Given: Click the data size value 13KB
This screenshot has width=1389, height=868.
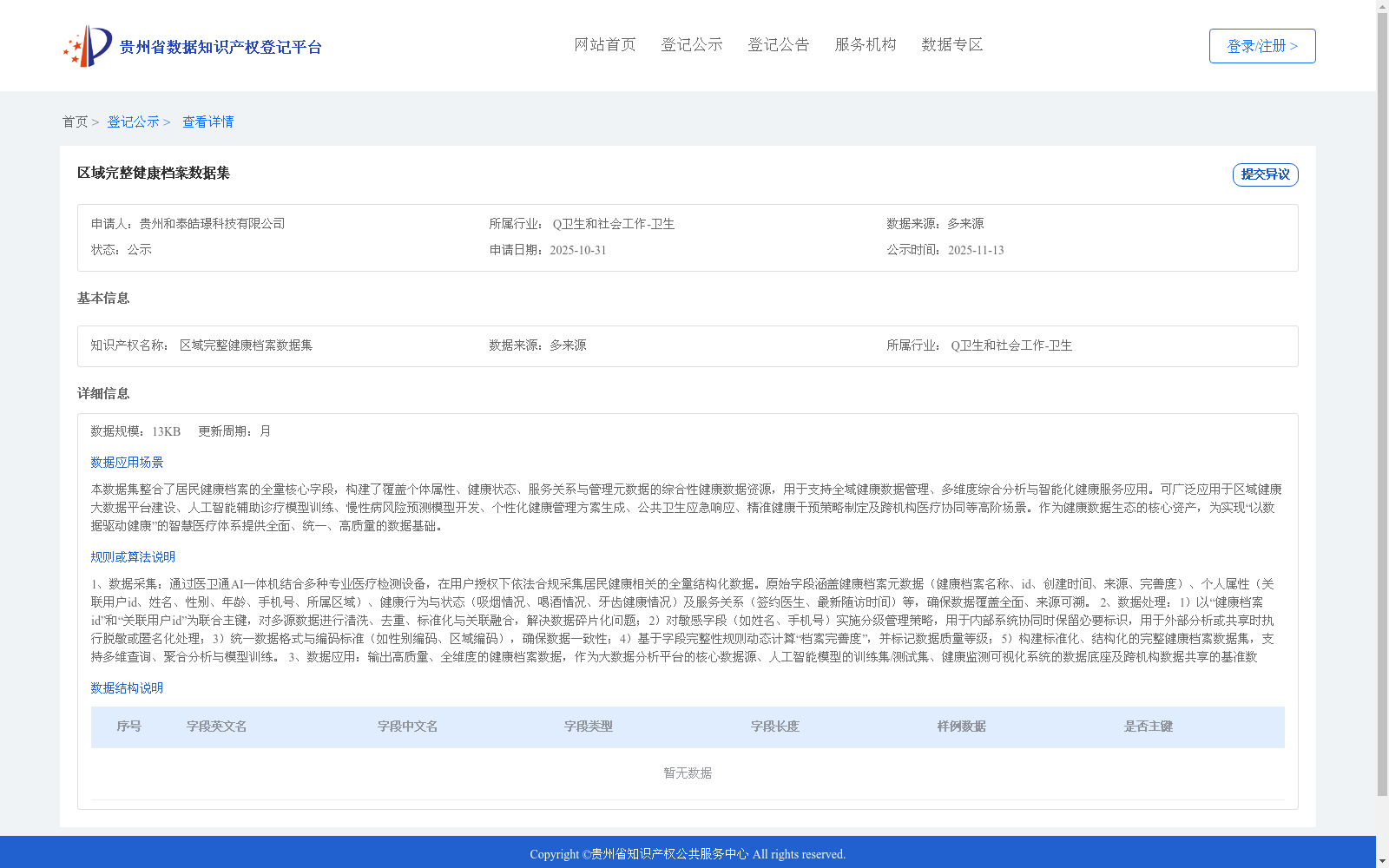Looking at the screenshot, I should click(x=167, y=431).
